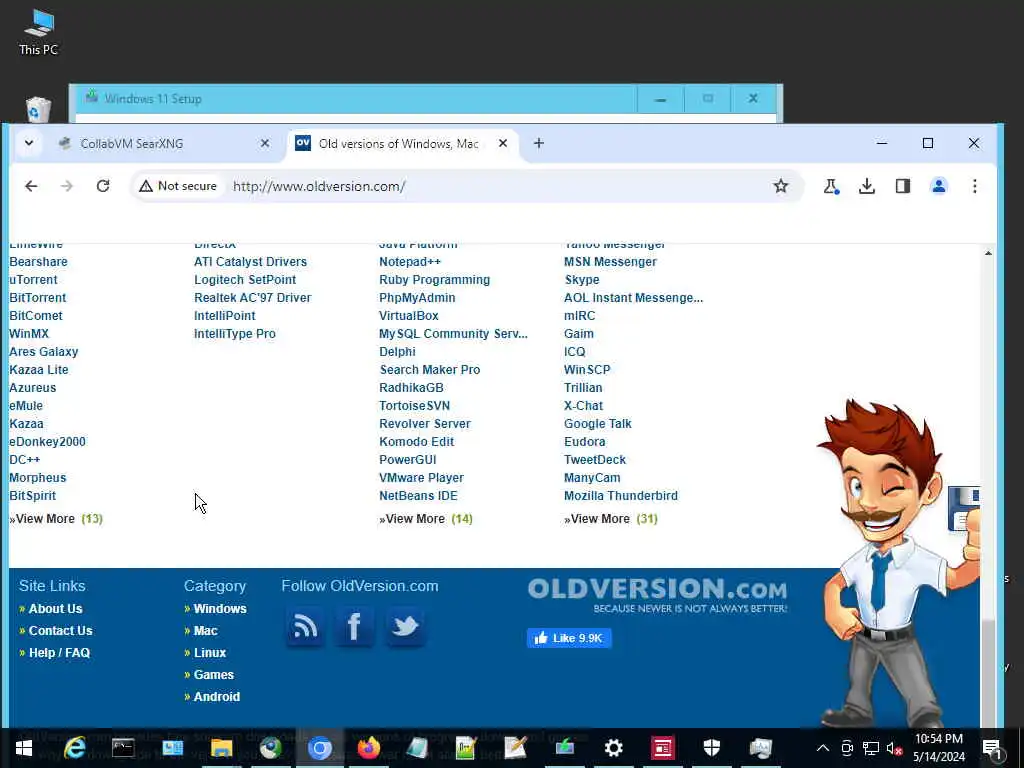Switch to the CollabVM SearXNG tab
The height and width of the screenshot is (768, 1024).
(131, 144)
